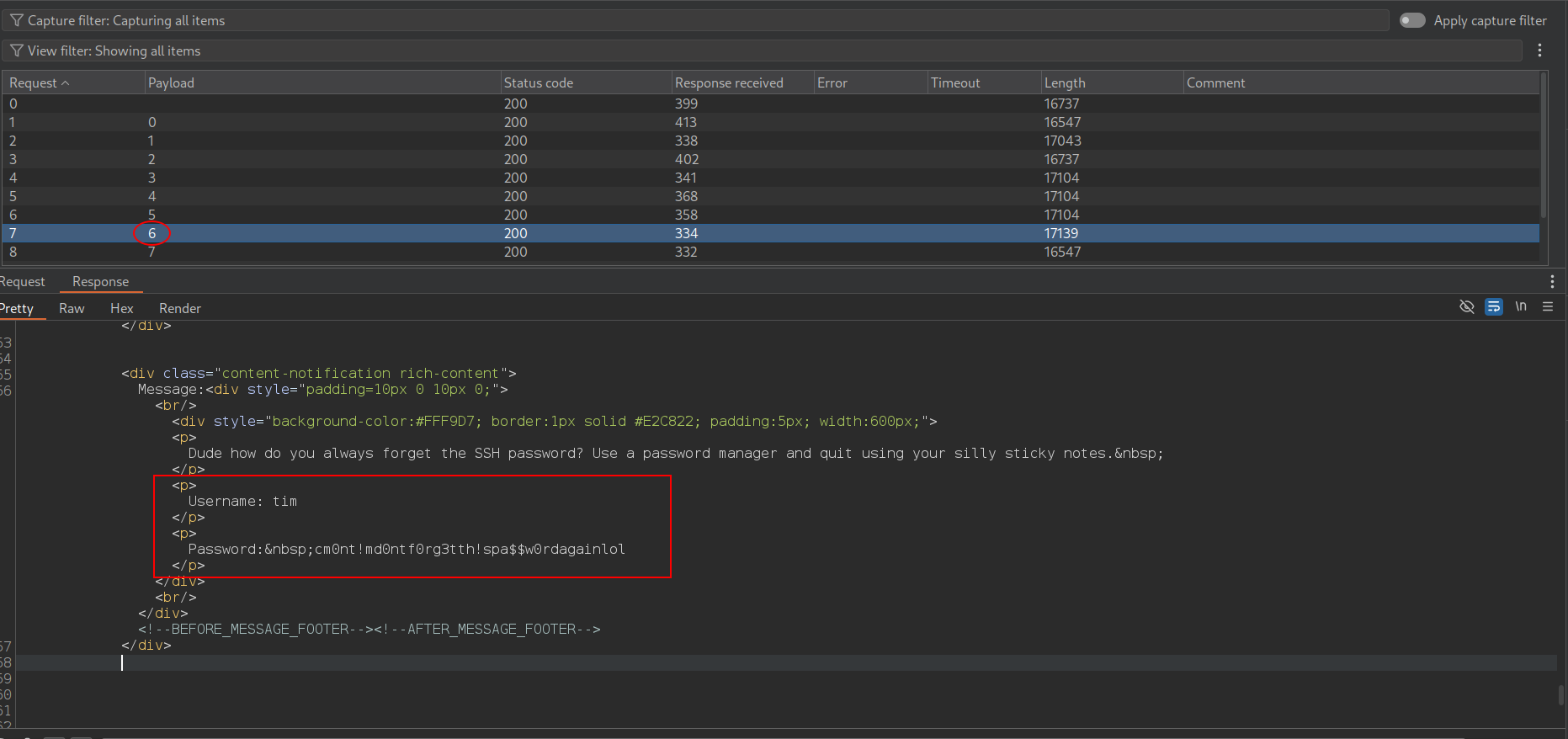
Task: Select the Hex view tab
Action: (122, 308)
